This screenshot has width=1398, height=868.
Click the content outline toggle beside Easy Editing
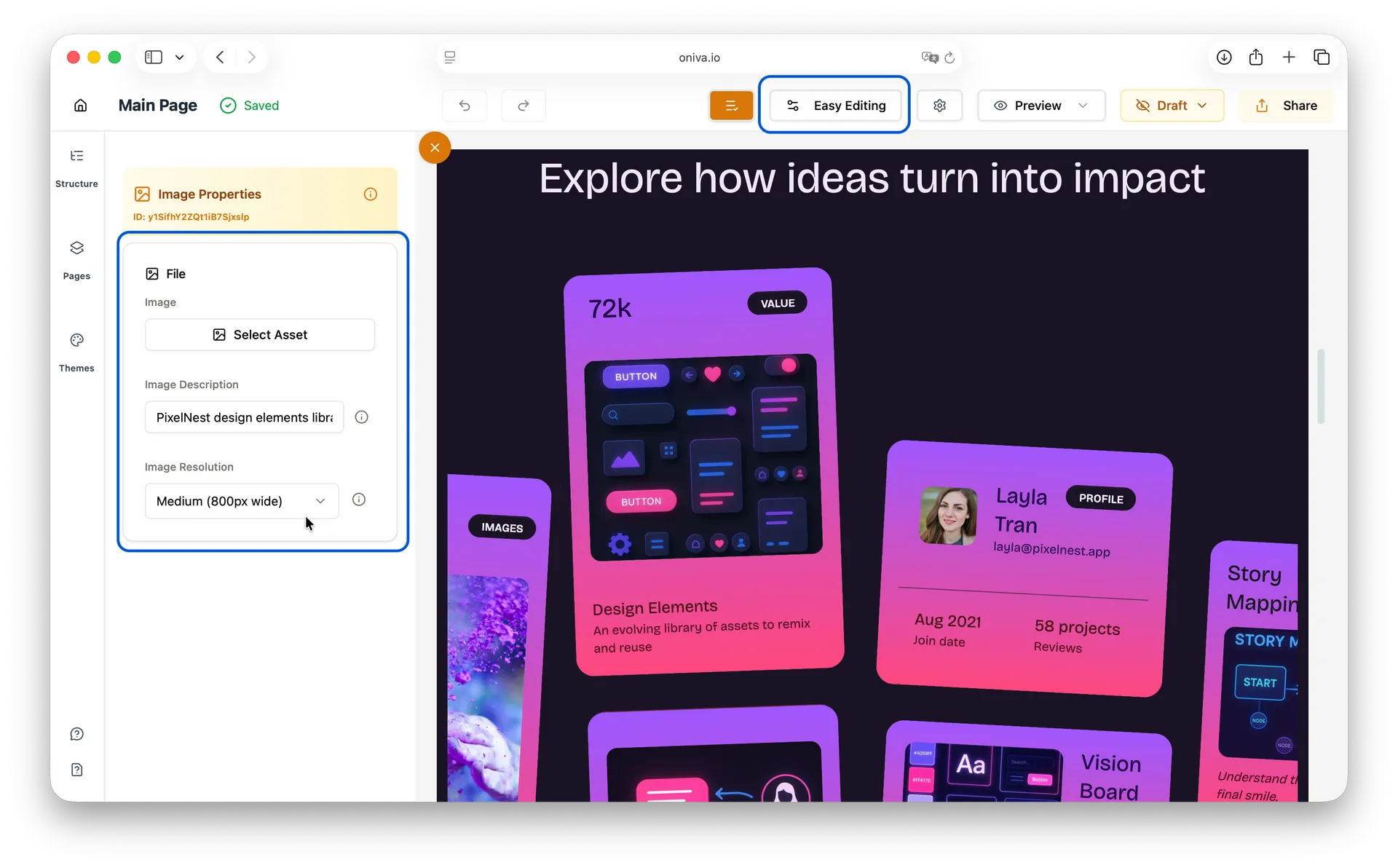click(x=731, y=106)
